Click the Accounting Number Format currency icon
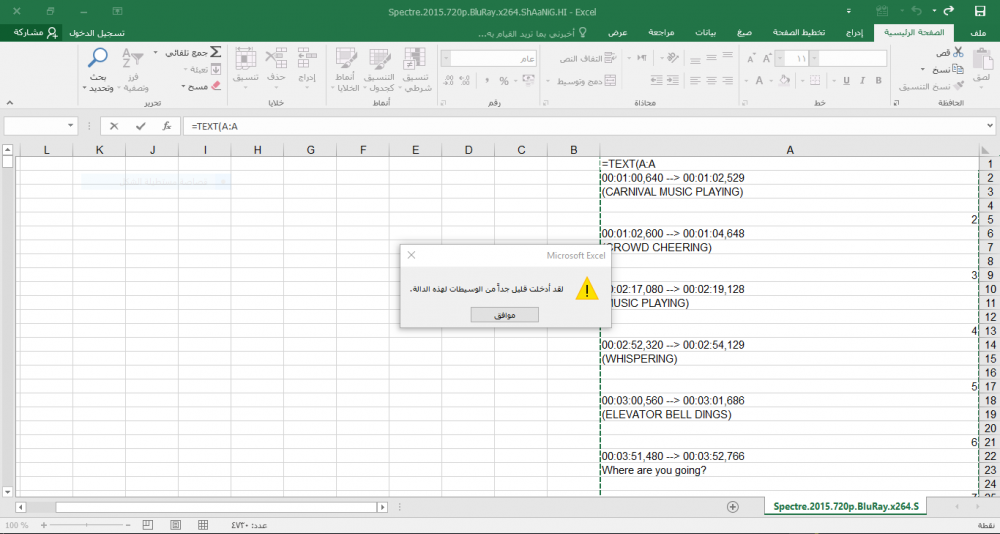 pyautogui.click(x=527, y=80)
